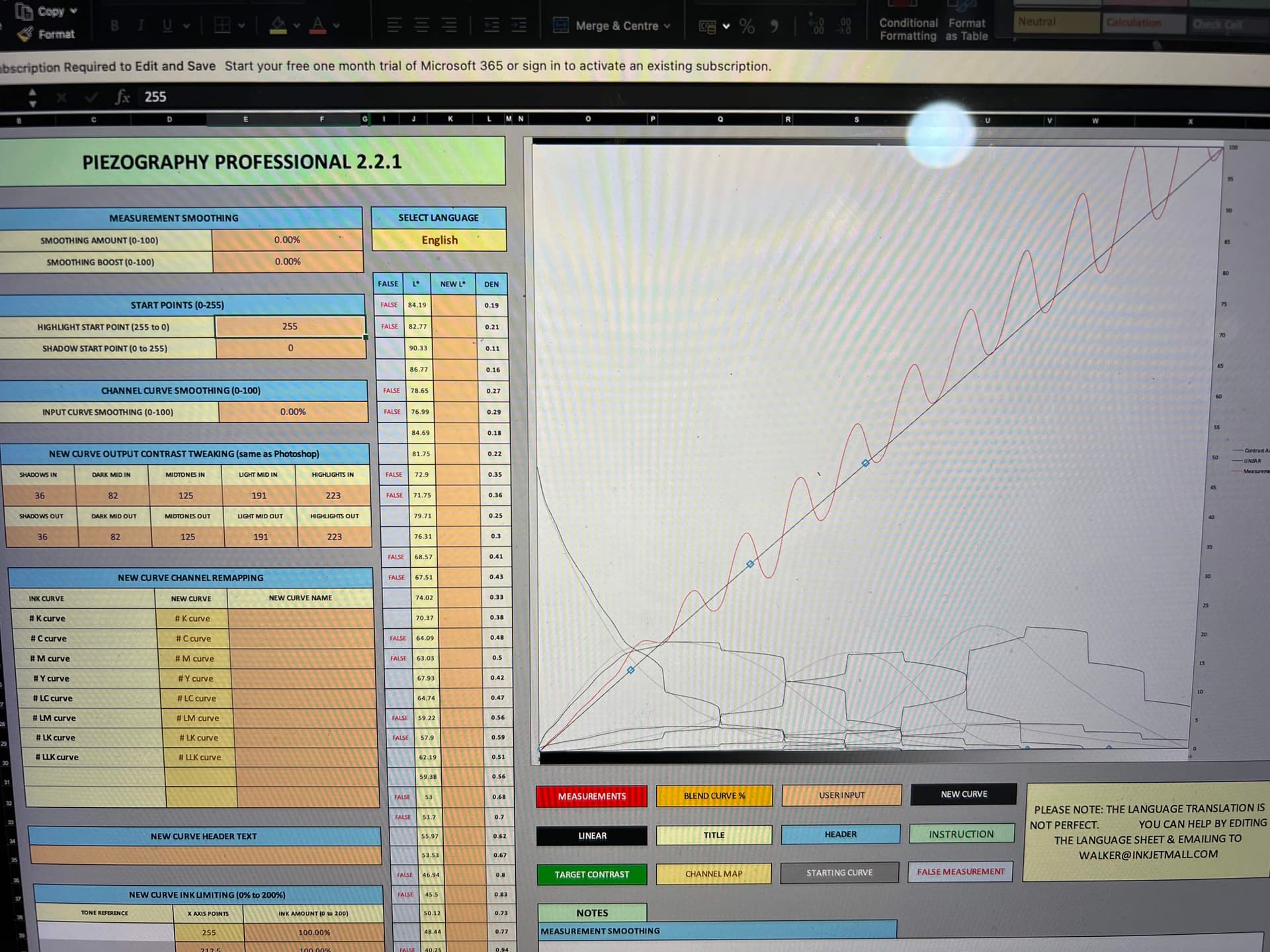Toggle Underline formatting

[x=167, y=26]
